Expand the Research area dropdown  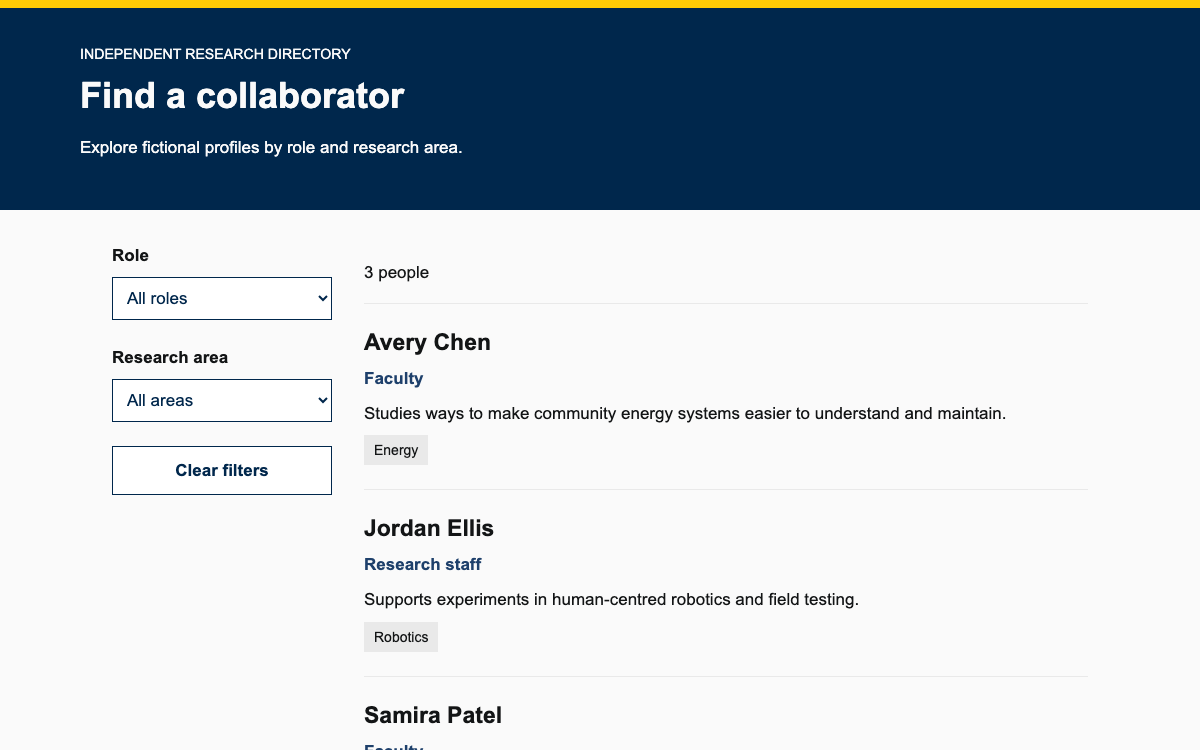(x=221, y=400)
